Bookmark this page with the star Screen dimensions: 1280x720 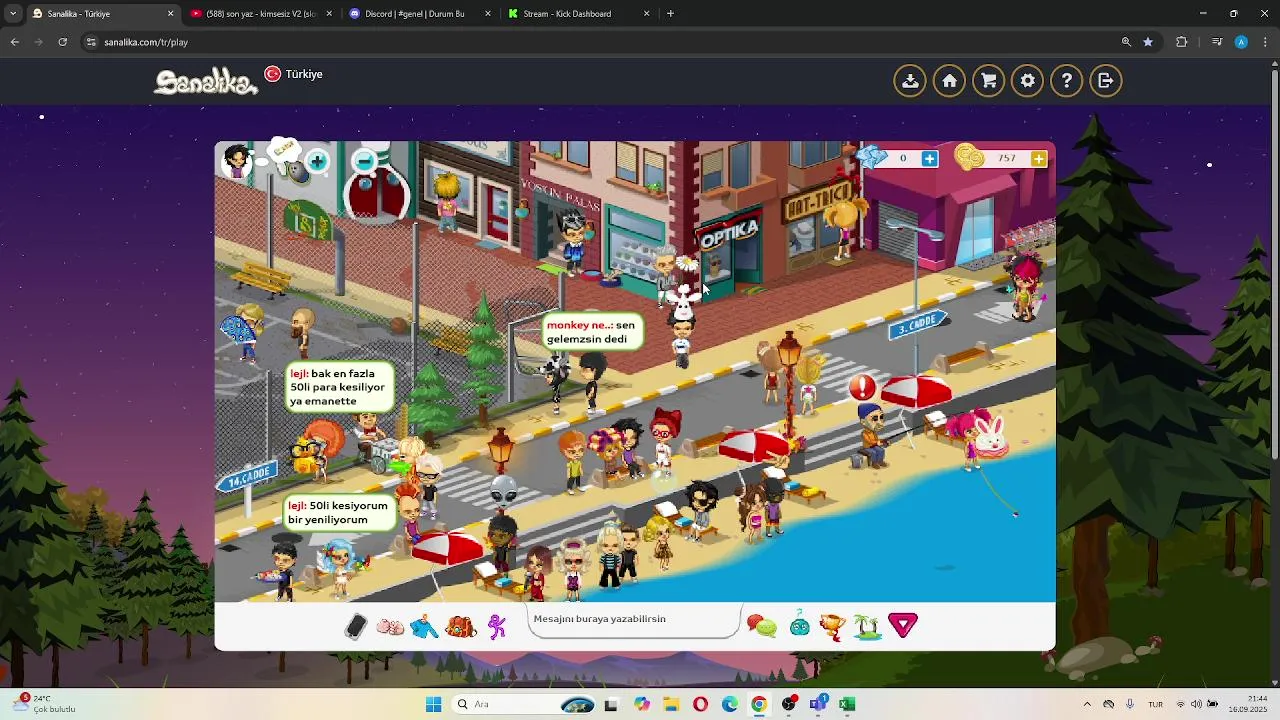[1148, 42]
